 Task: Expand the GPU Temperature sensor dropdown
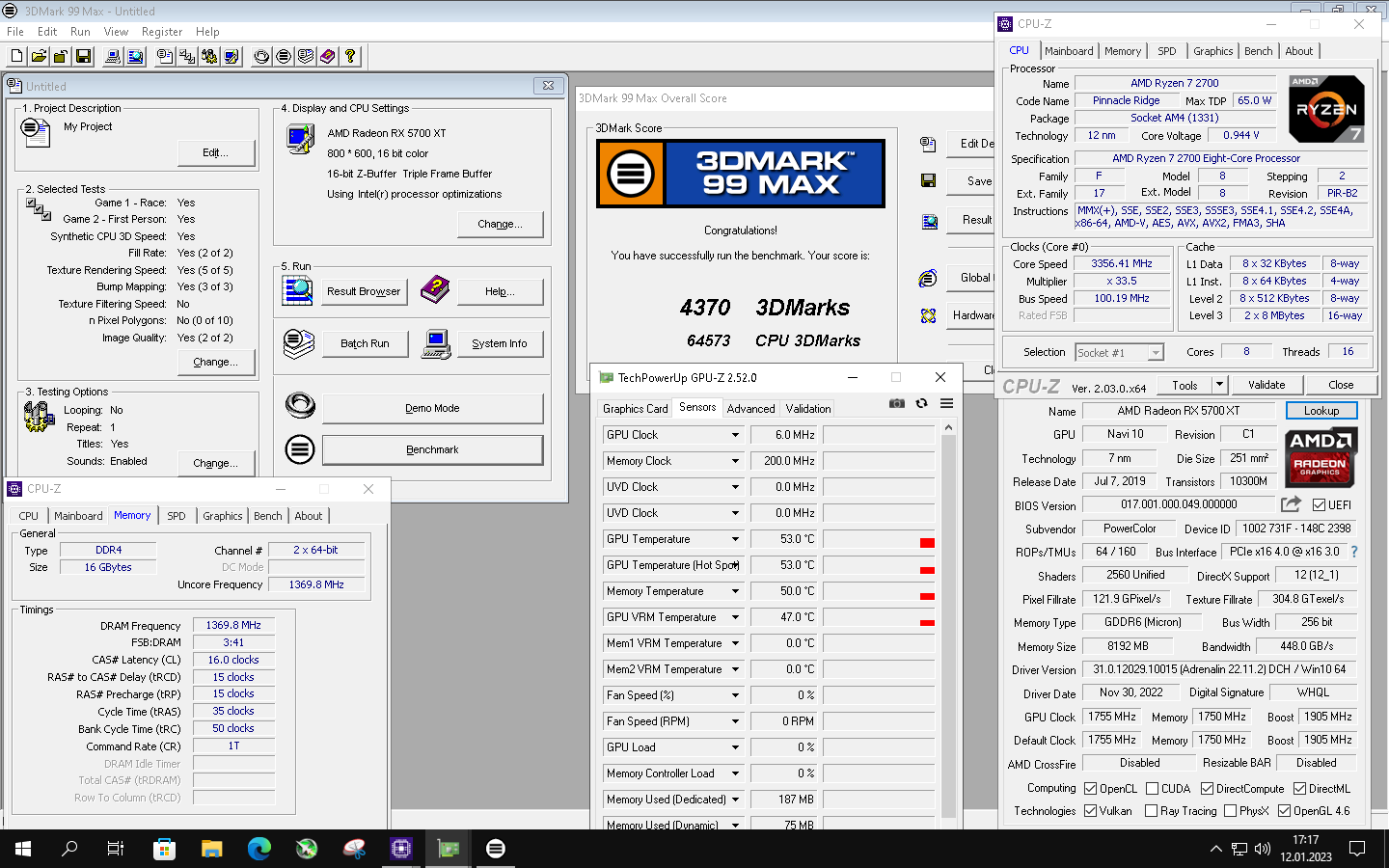pos(735,539)
